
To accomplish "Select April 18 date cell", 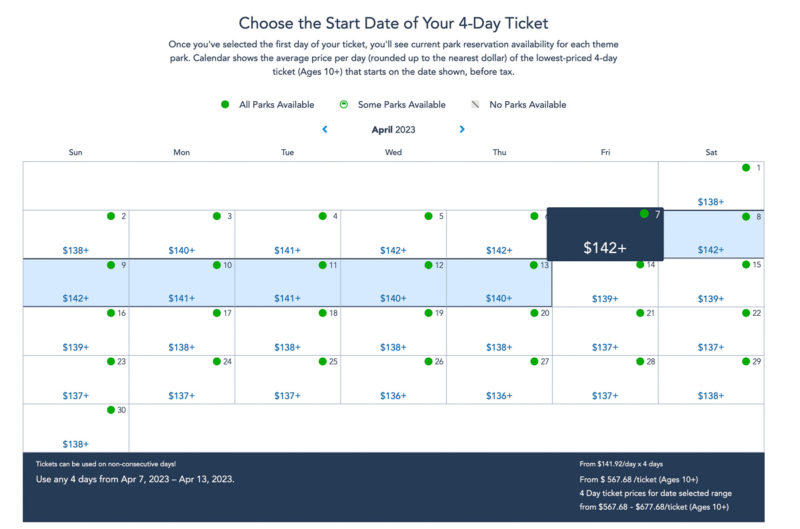I will (288, 331).
